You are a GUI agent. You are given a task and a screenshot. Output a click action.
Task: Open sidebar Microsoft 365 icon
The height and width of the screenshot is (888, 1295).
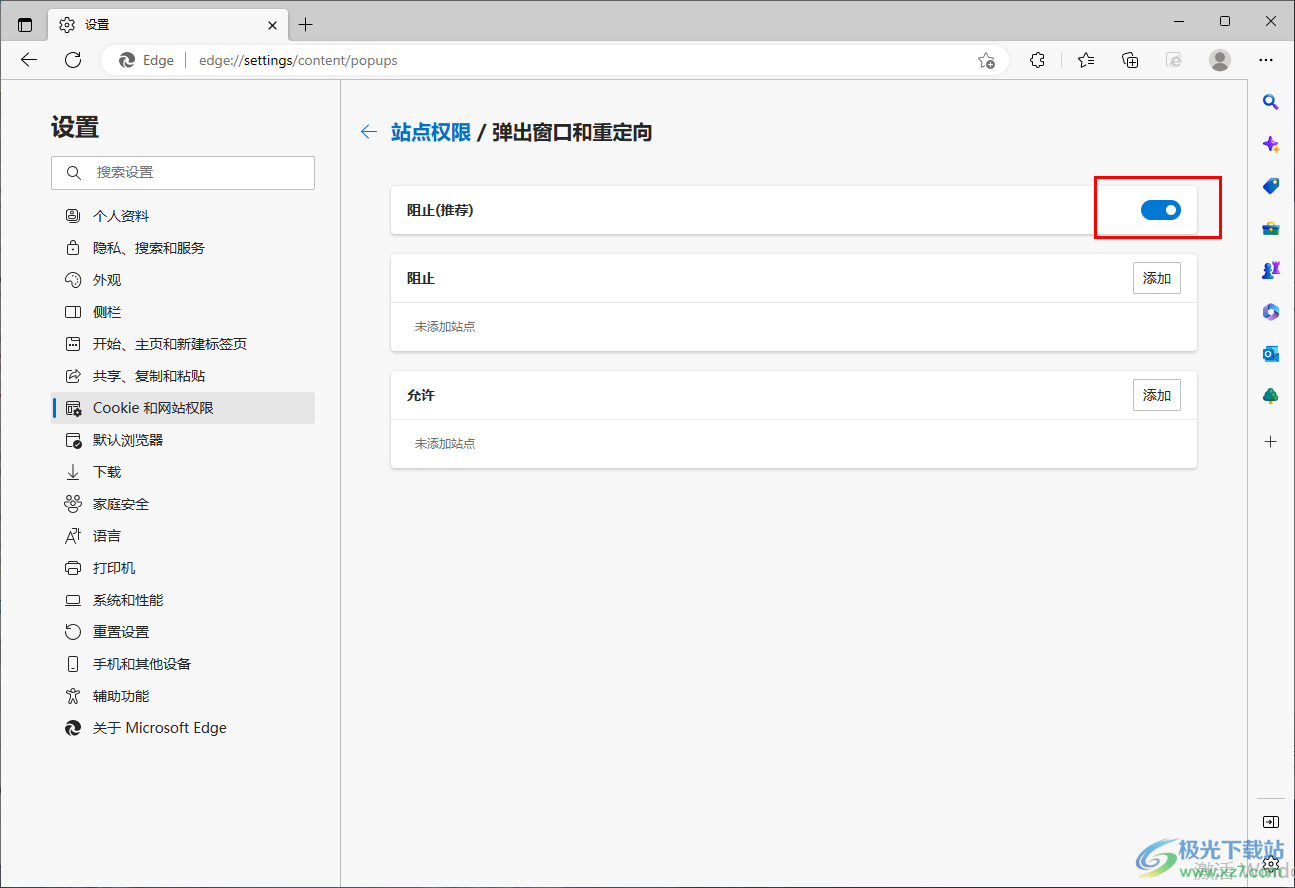[1271, 312]
